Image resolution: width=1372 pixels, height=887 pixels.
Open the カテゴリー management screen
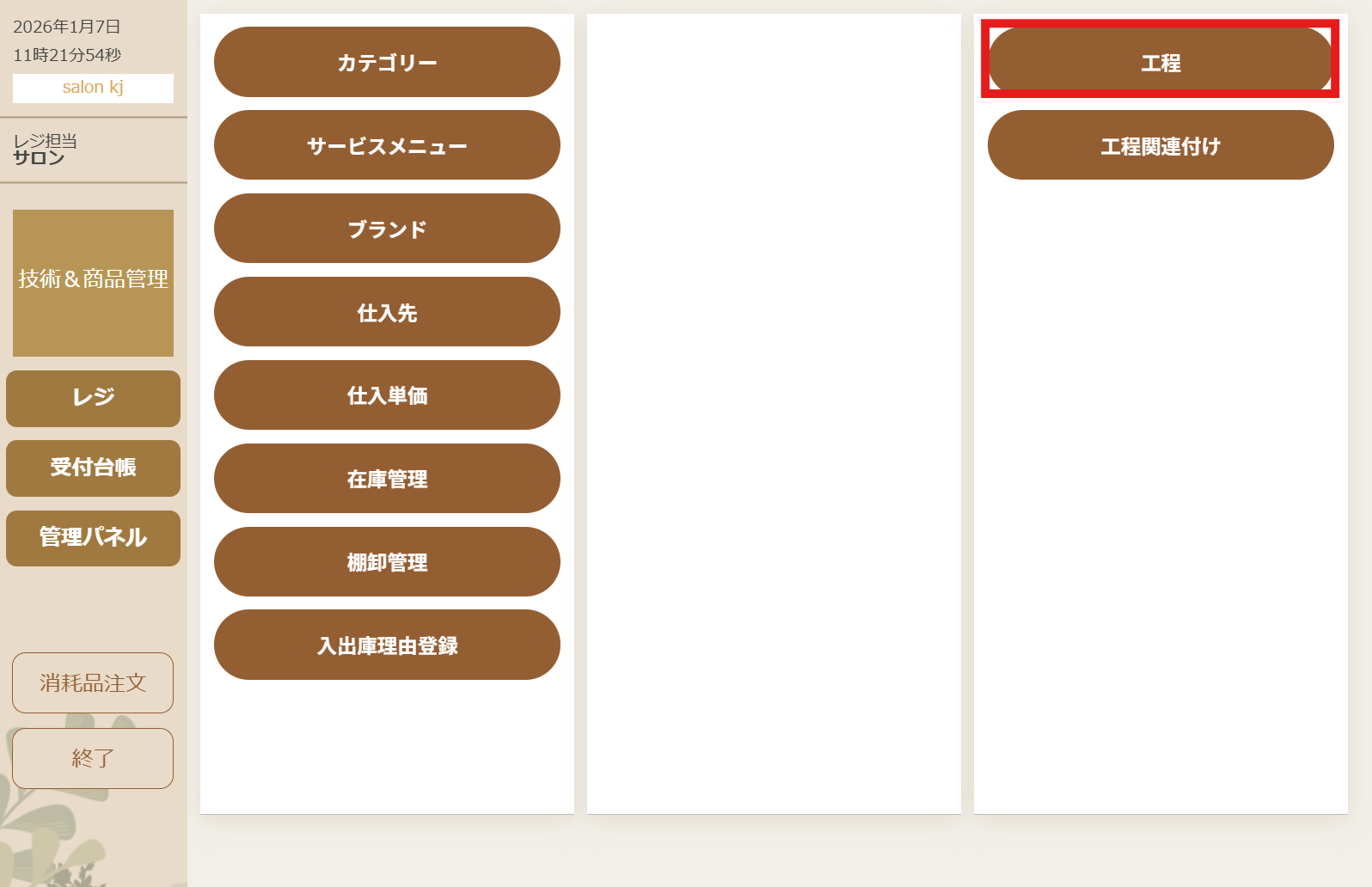pyautogui.click(x=387, y=62)
